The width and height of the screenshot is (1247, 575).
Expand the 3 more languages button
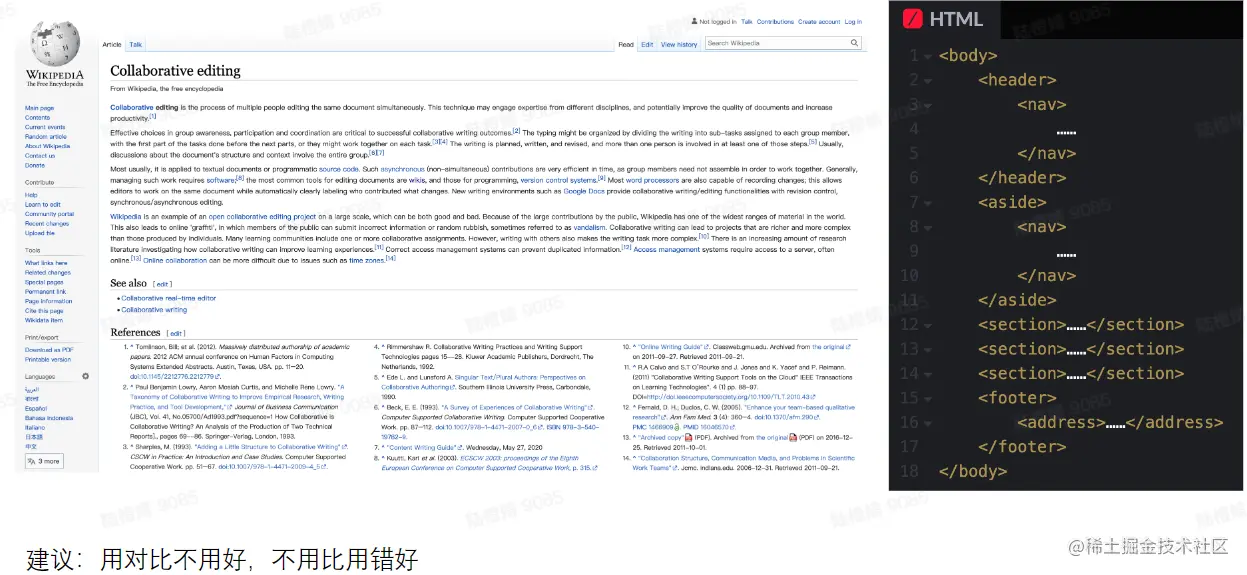(45, 461)
